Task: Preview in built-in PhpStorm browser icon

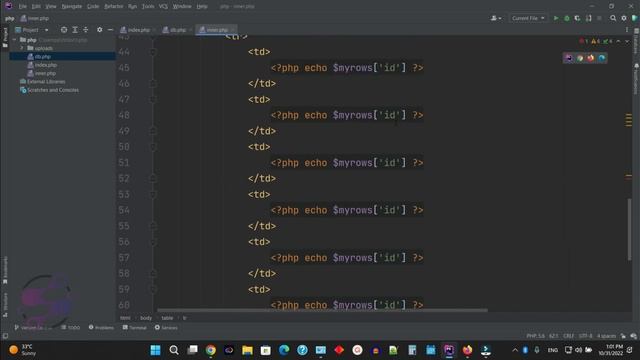Action: tap(569, 58)
